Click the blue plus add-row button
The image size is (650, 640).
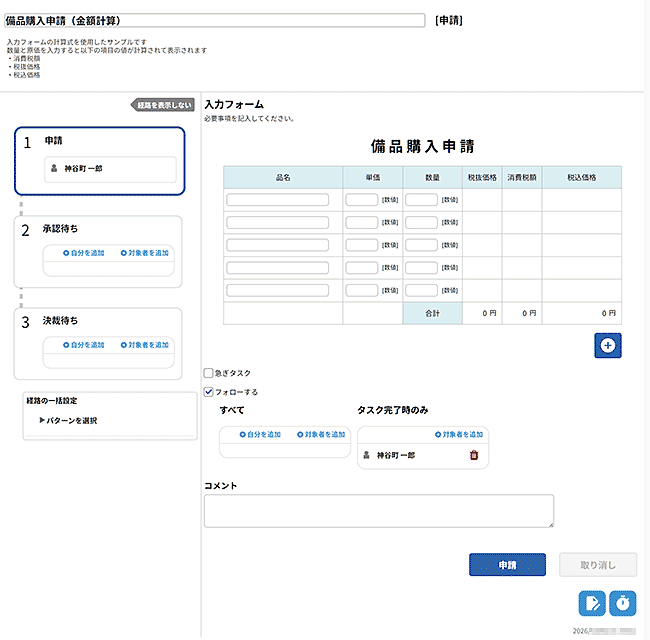click(608, 345)
